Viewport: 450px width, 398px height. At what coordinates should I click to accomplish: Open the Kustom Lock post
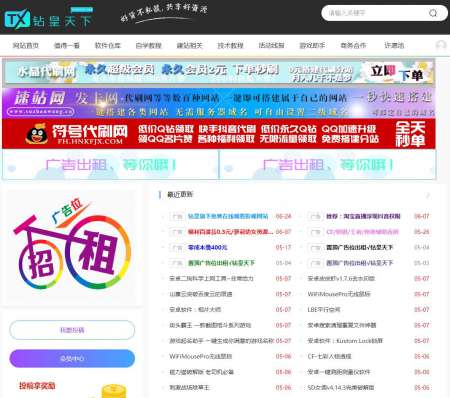345,341
